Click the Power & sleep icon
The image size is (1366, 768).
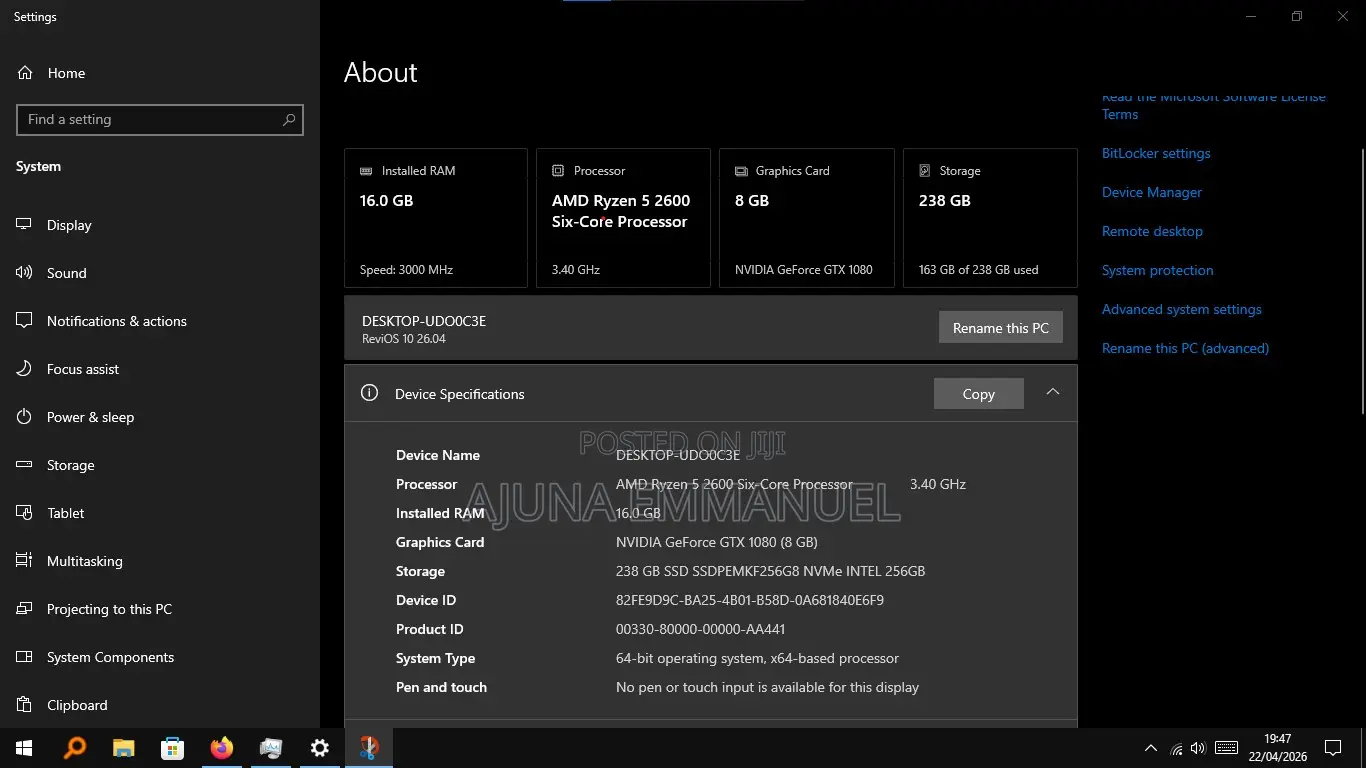(25, 417)
